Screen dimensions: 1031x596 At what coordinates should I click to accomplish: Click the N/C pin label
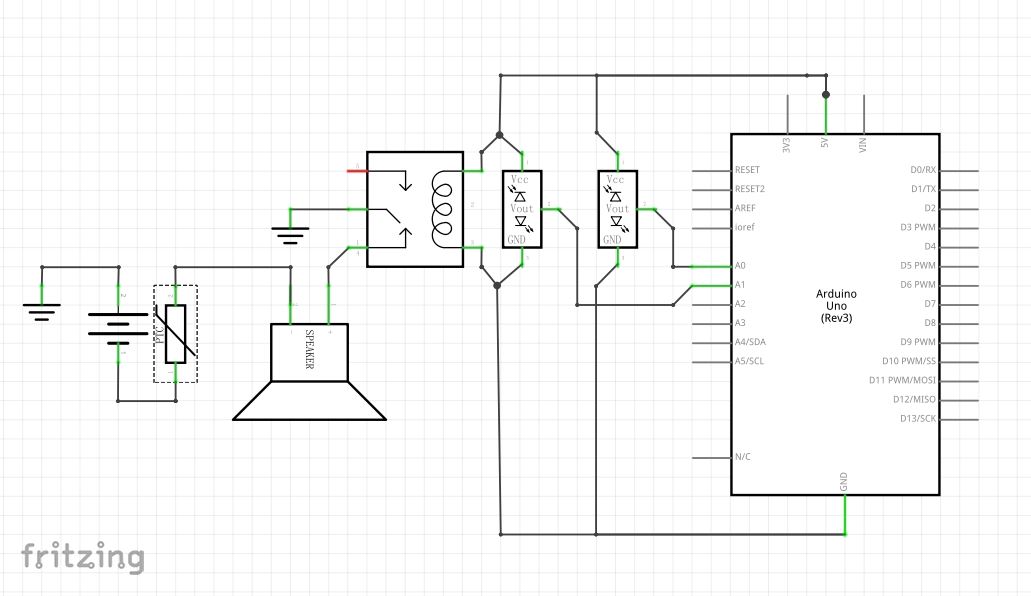(x=742, y=457)
